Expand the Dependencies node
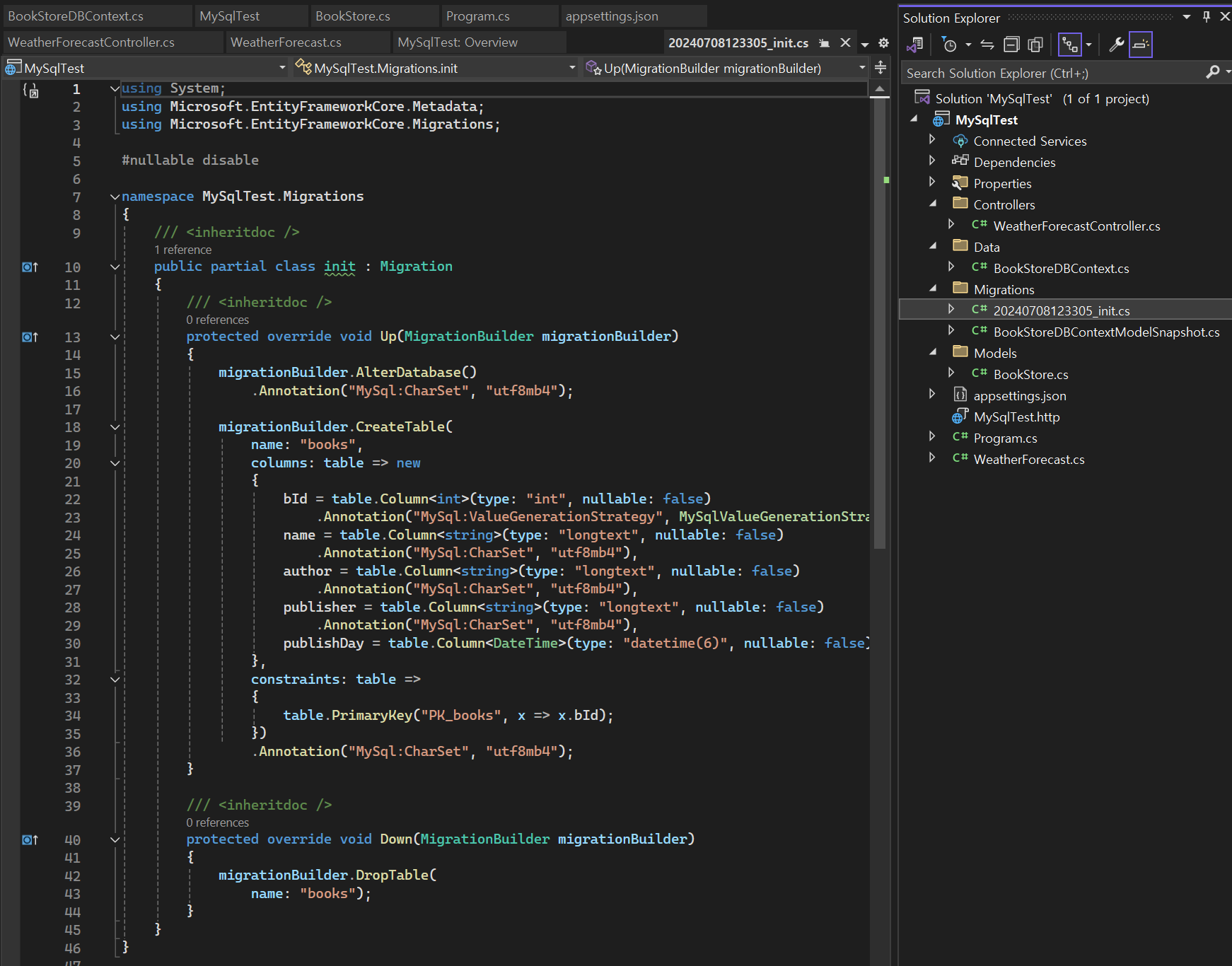Screen dimensions: 1232x966 tap(932, 161)
